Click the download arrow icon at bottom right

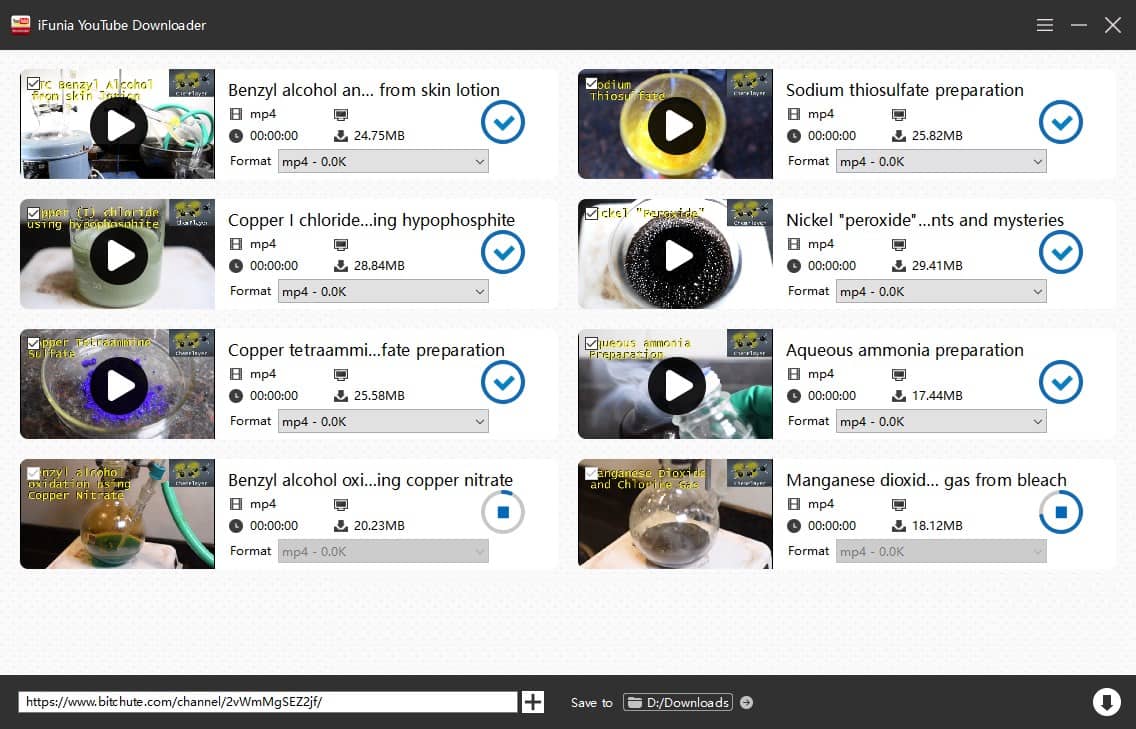[x=1106, y=702]
